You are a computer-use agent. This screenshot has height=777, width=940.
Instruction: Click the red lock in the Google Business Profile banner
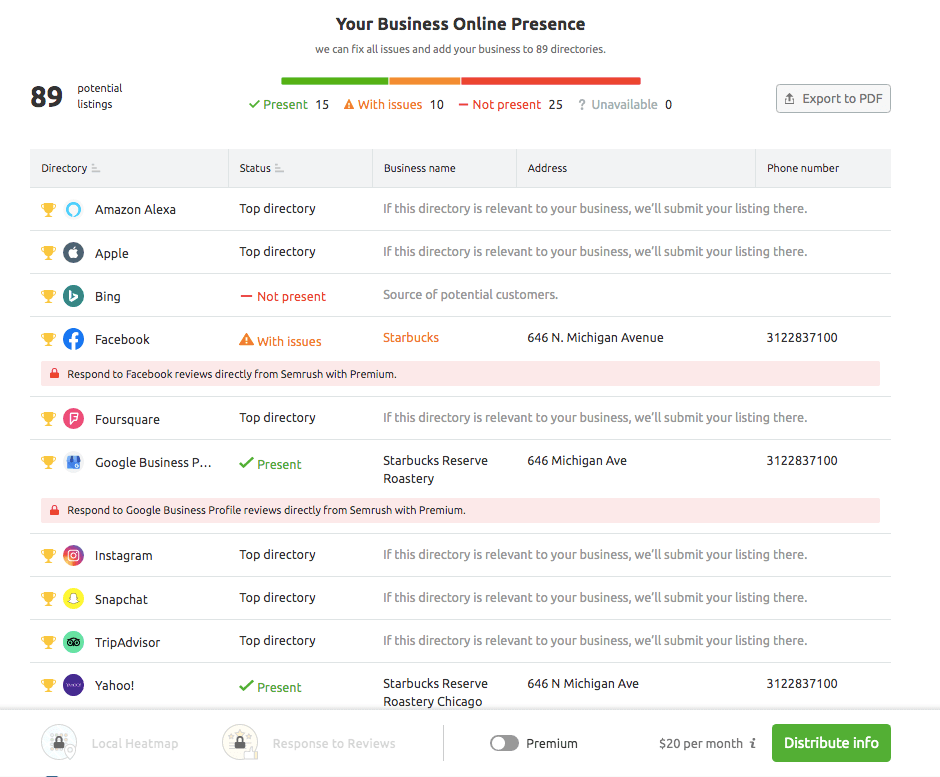click(x=54, y=510)
